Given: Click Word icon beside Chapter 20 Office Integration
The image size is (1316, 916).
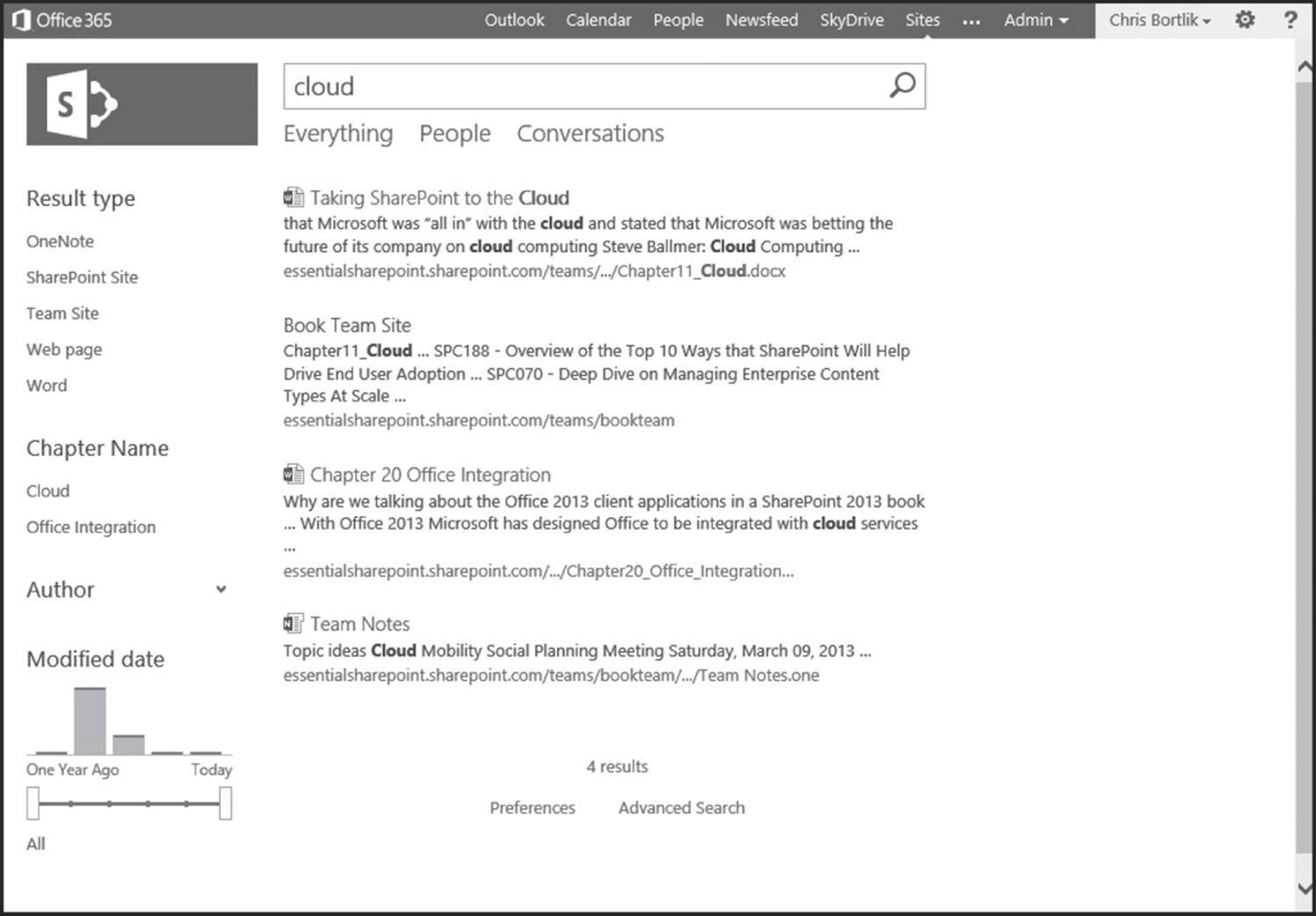Looking at the screenshot, I should pos(293,475).
